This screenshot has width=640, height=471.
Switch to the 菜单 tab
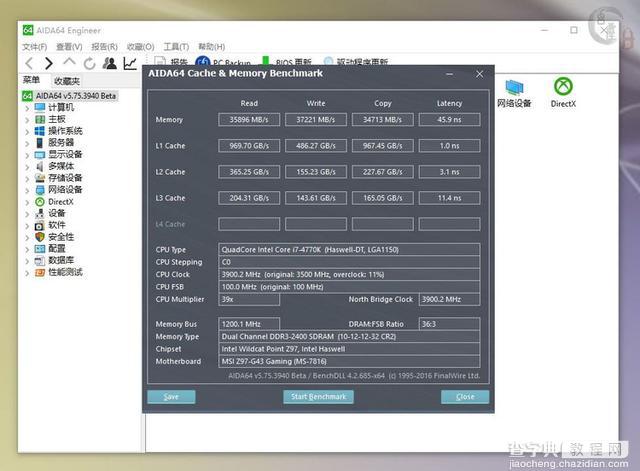31,80
